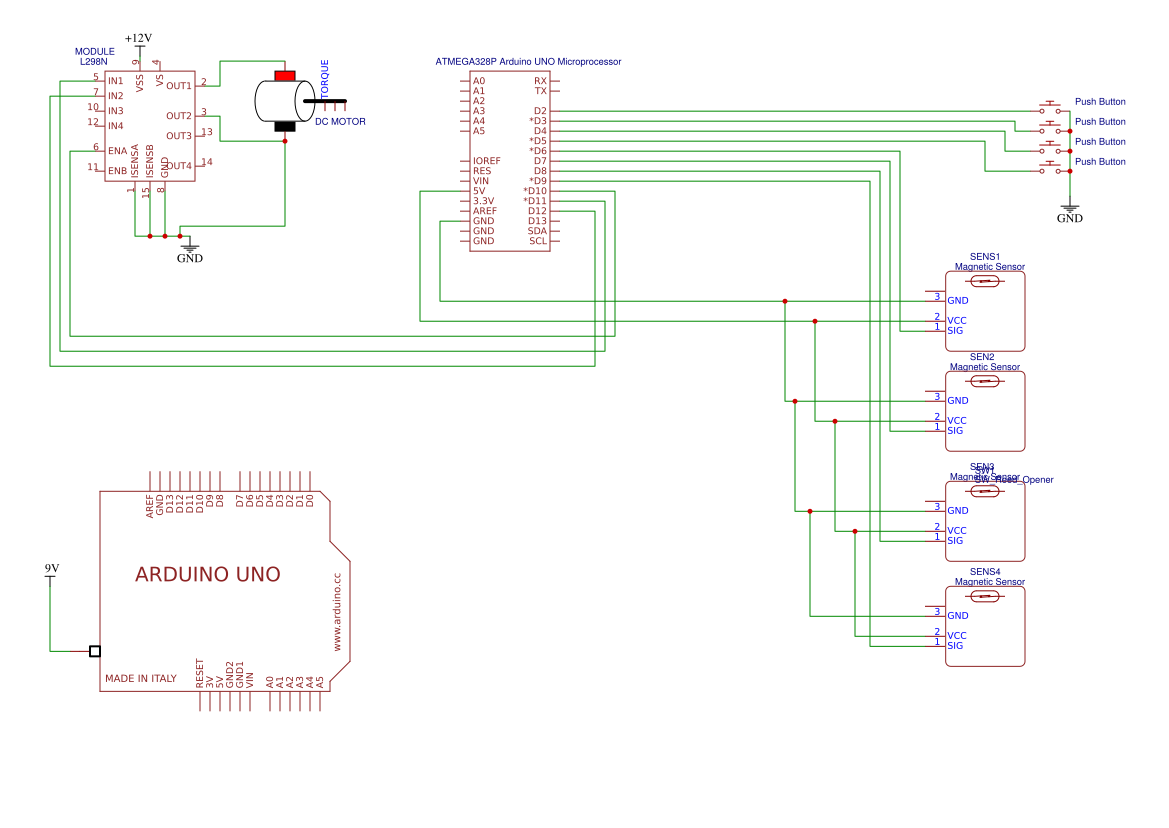Click the SENS4 magnetic sensor reed symbol
Viewport: 1169px width, 828px height.
click(985, 596)
